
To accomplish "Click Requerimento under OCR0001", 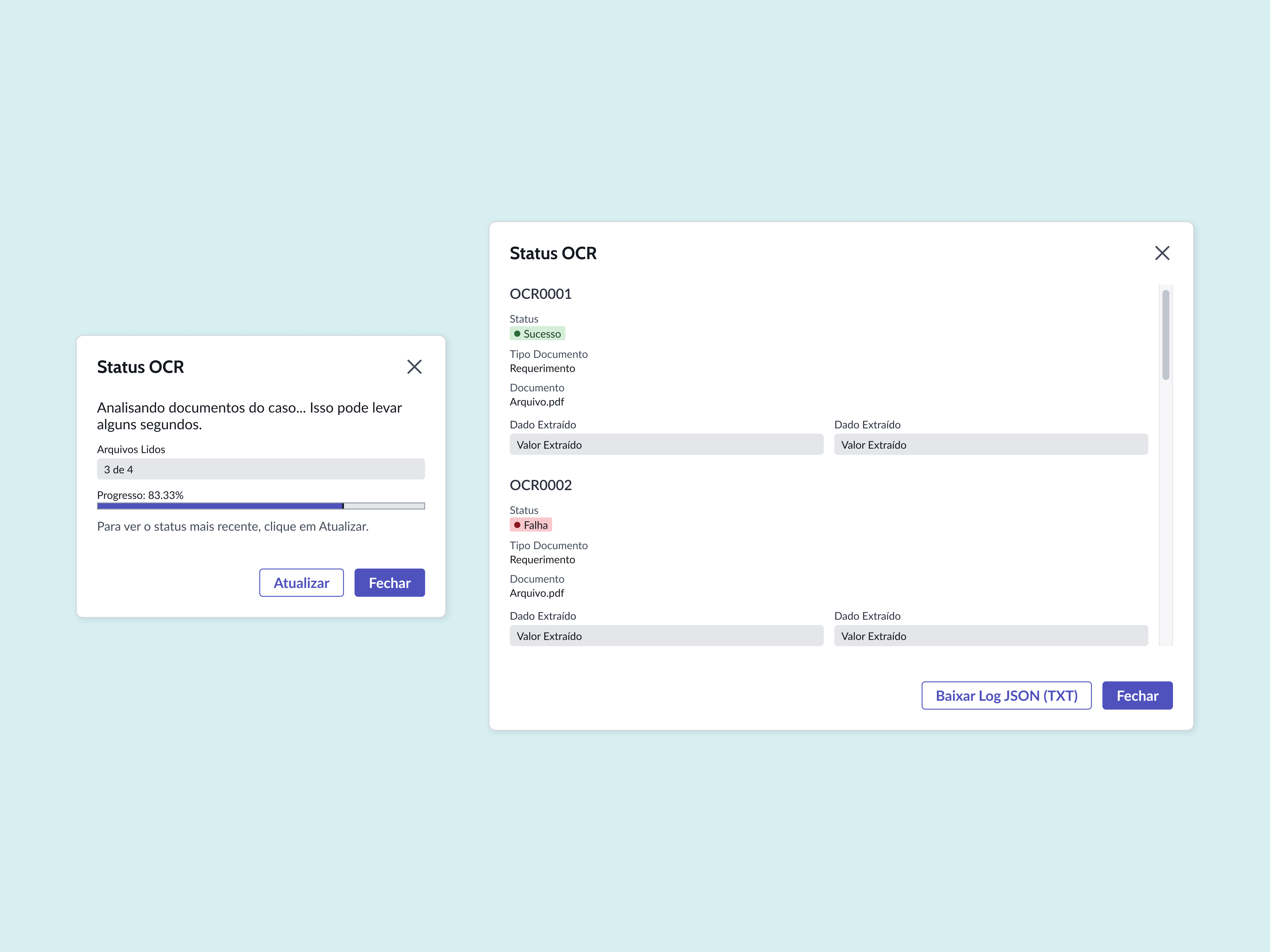I will 543,368.
